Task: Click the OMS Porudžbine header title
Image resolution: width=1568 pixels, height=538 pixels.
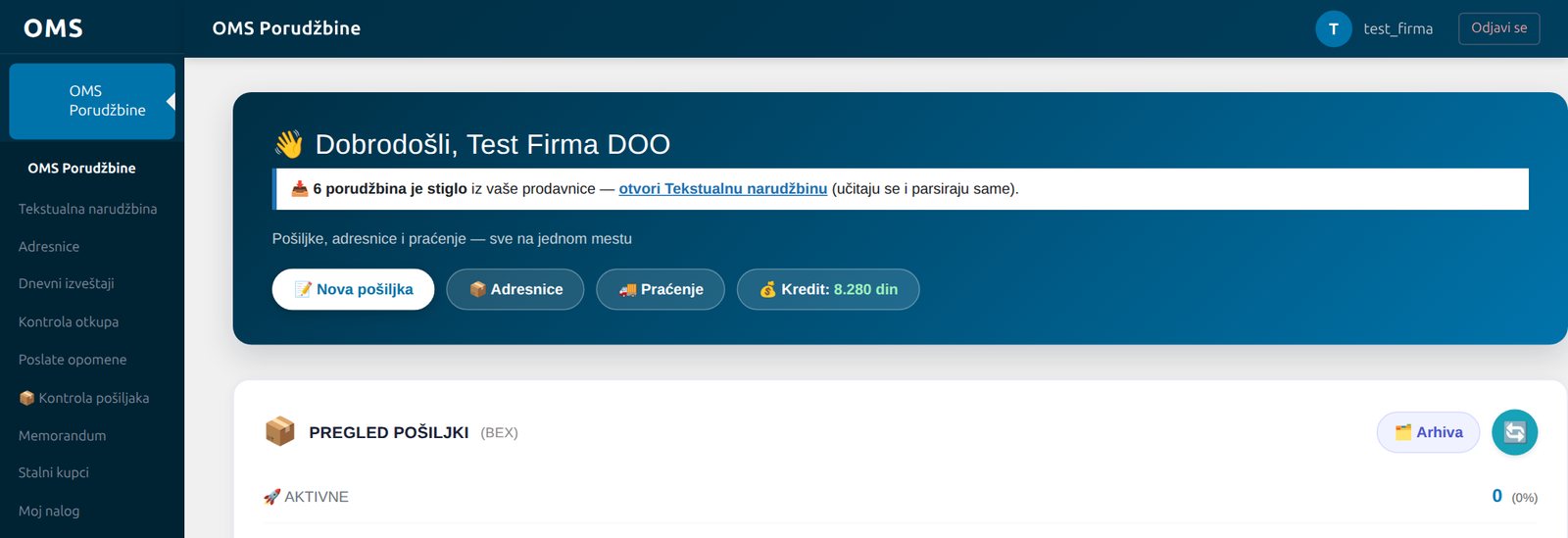Action: [286, 29]
